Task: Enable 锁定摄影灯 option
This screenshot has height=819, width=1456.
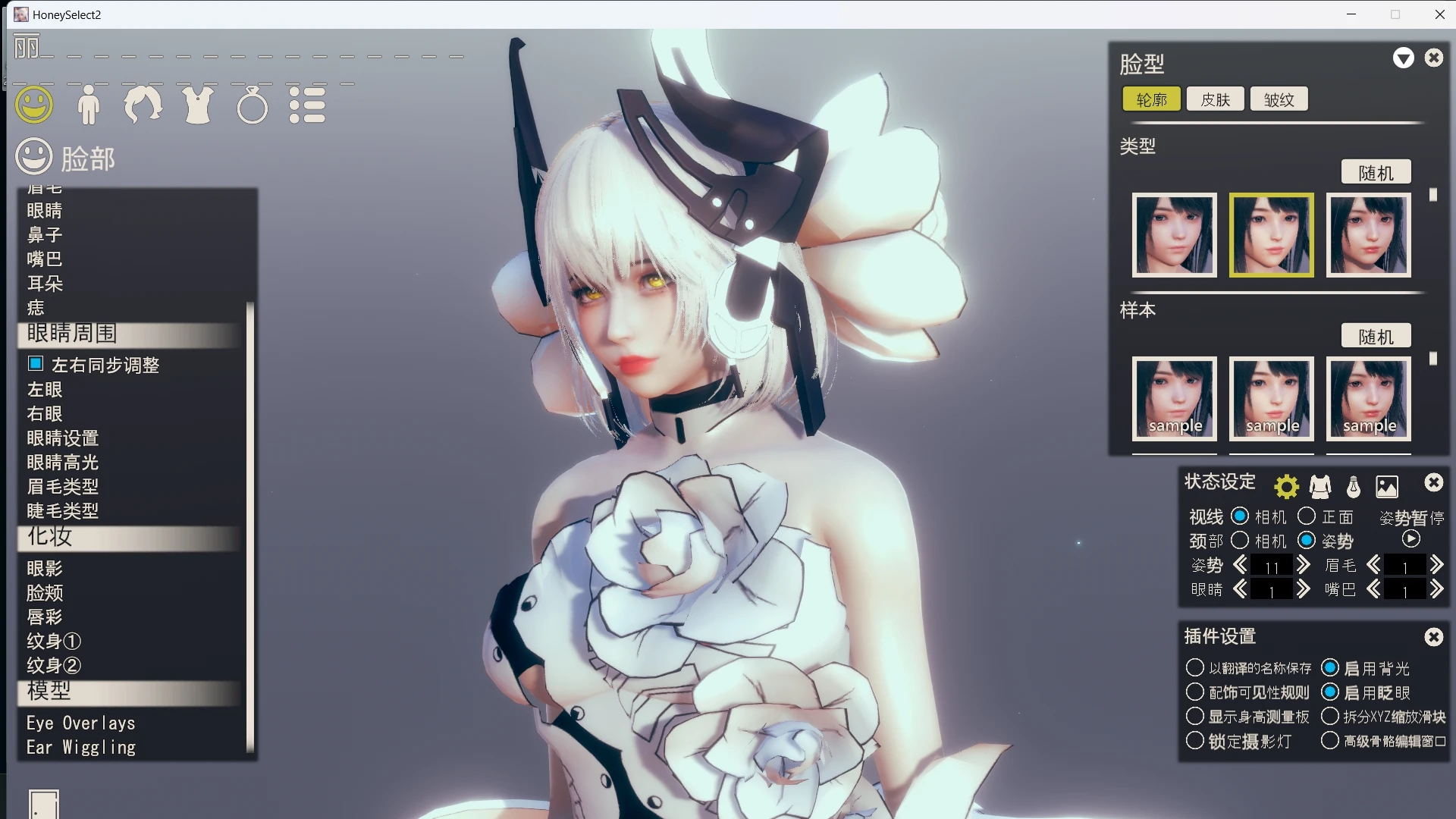Action: click(x=1195, y=741)
